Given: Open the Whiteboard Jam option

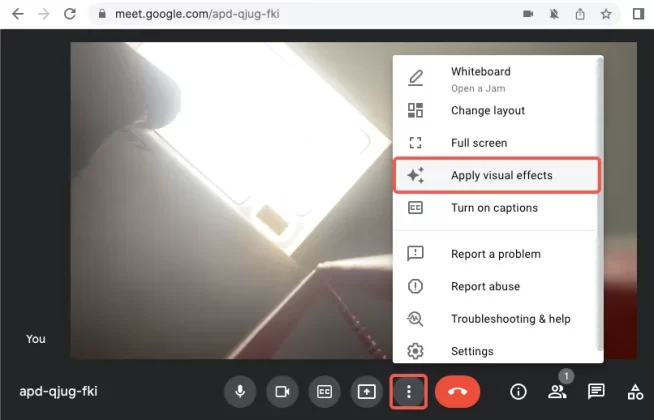Looking at the screenshot, I should (x=496, y=78).
